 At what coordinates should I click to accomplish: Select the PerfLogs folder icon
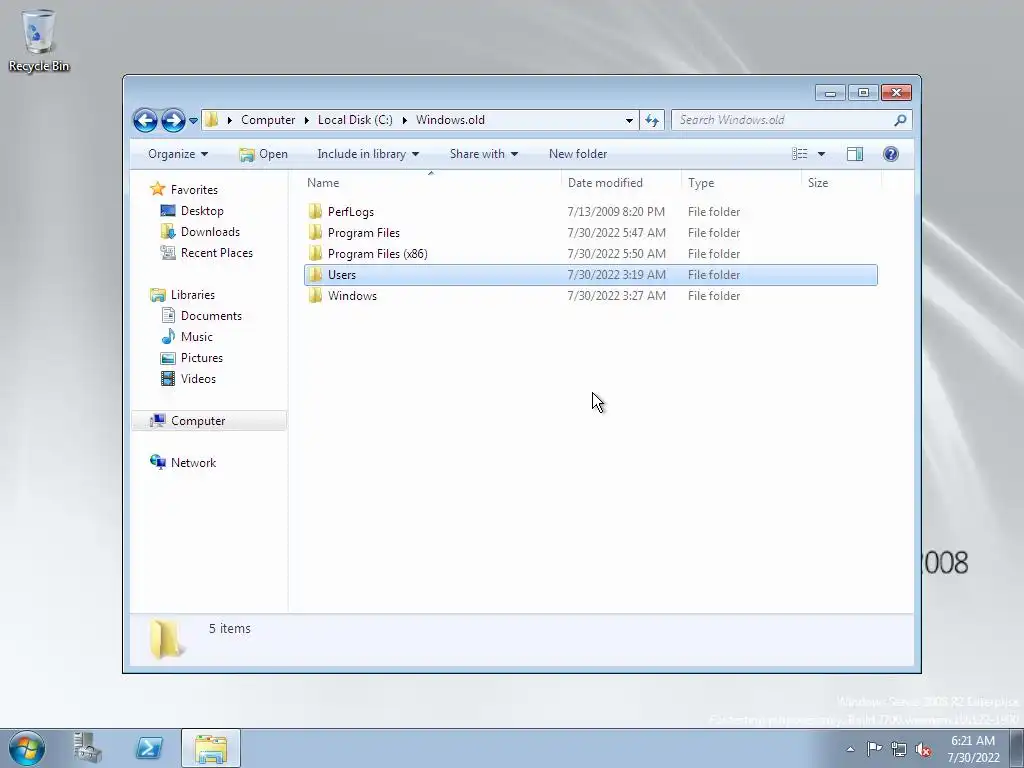point(315,212)
